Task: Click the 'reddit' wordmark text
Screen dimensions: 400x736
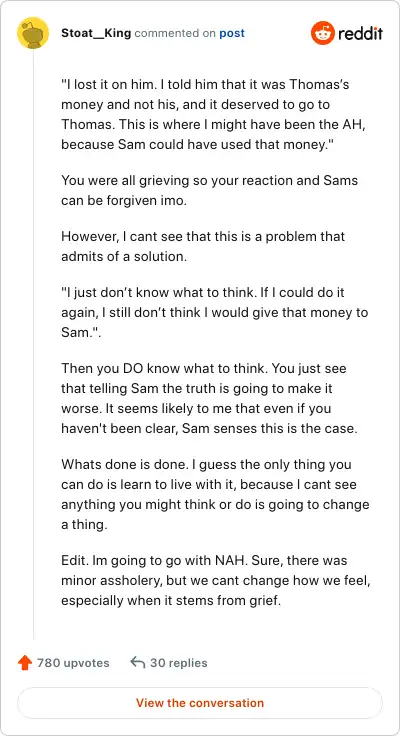Action: coord(361,33)
